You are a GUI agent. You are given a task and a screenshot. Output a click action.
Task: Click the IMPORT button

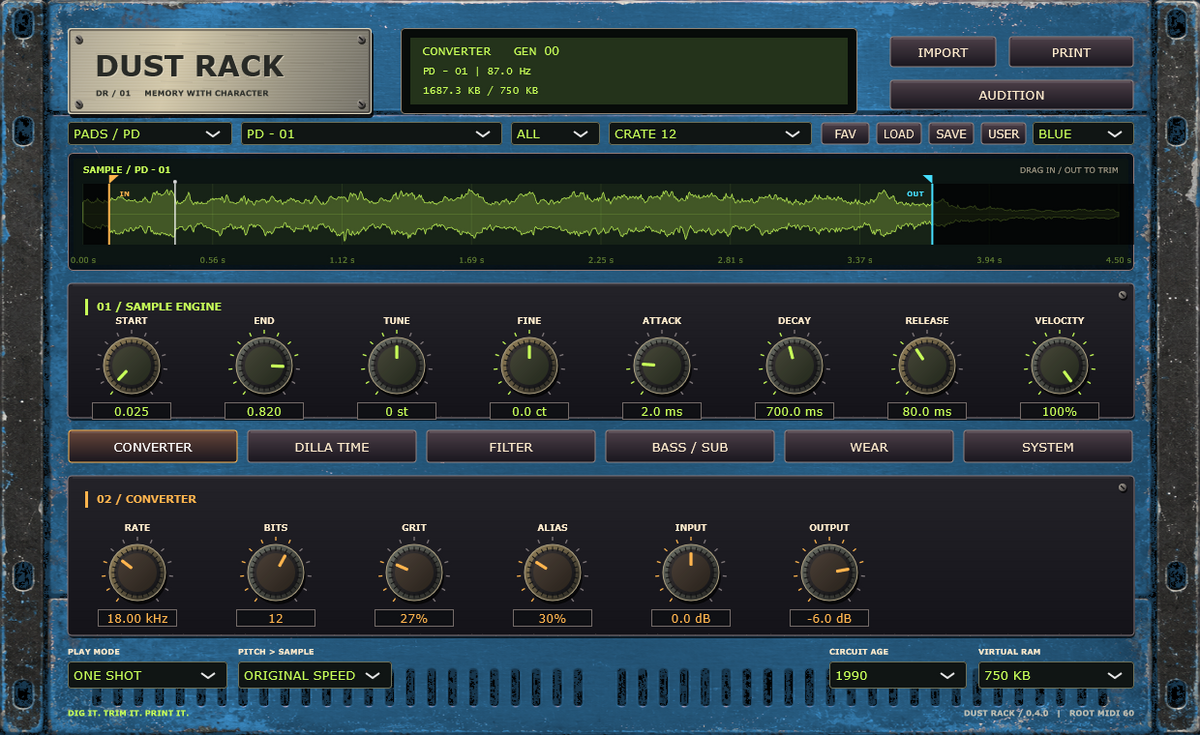point(943,52)
